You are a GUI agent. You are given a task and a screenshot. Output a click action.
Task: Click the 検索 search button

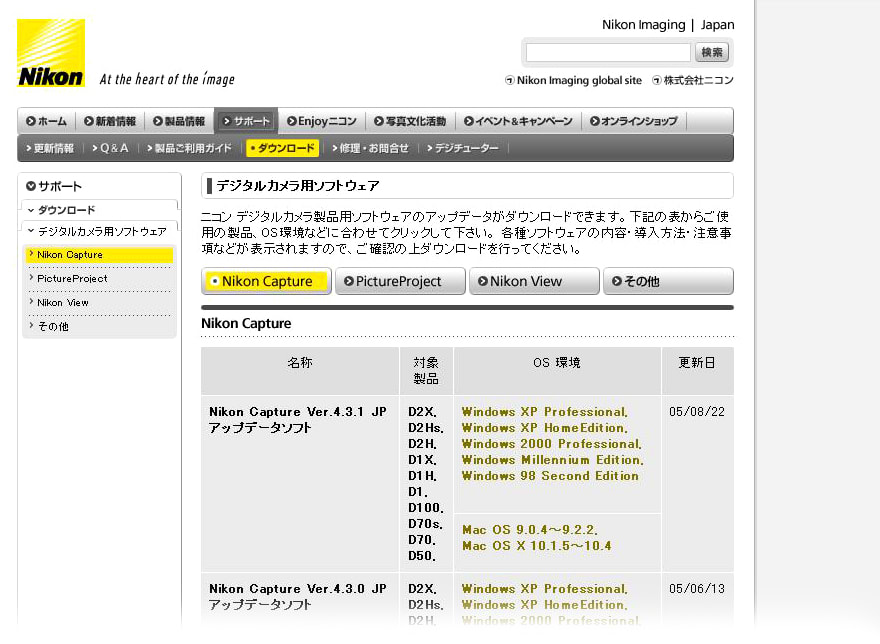pos(712,53)
